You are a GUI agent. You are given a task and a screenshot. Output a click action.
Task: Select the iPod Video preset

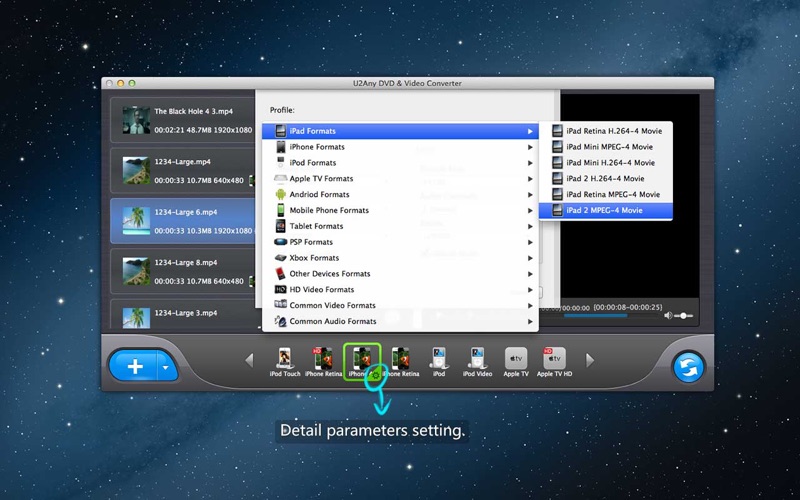pos(477,362)
